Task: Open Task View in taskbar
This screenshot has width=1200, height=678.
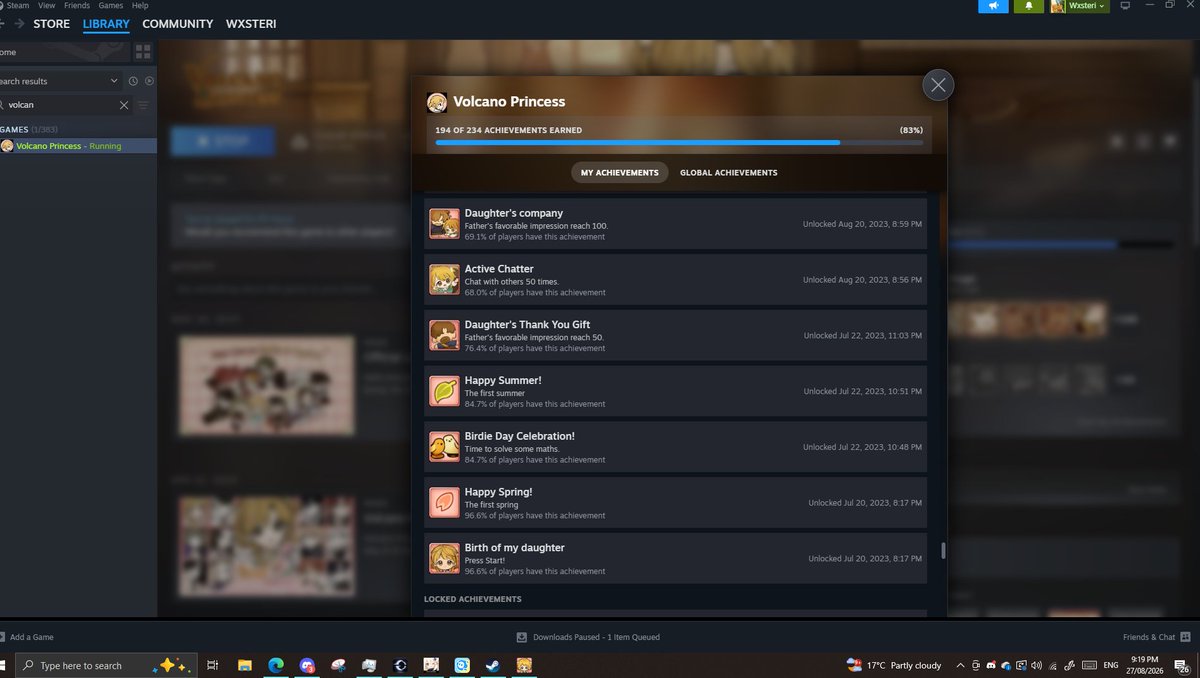Action: pyautogui.click(x=212, y=665)
